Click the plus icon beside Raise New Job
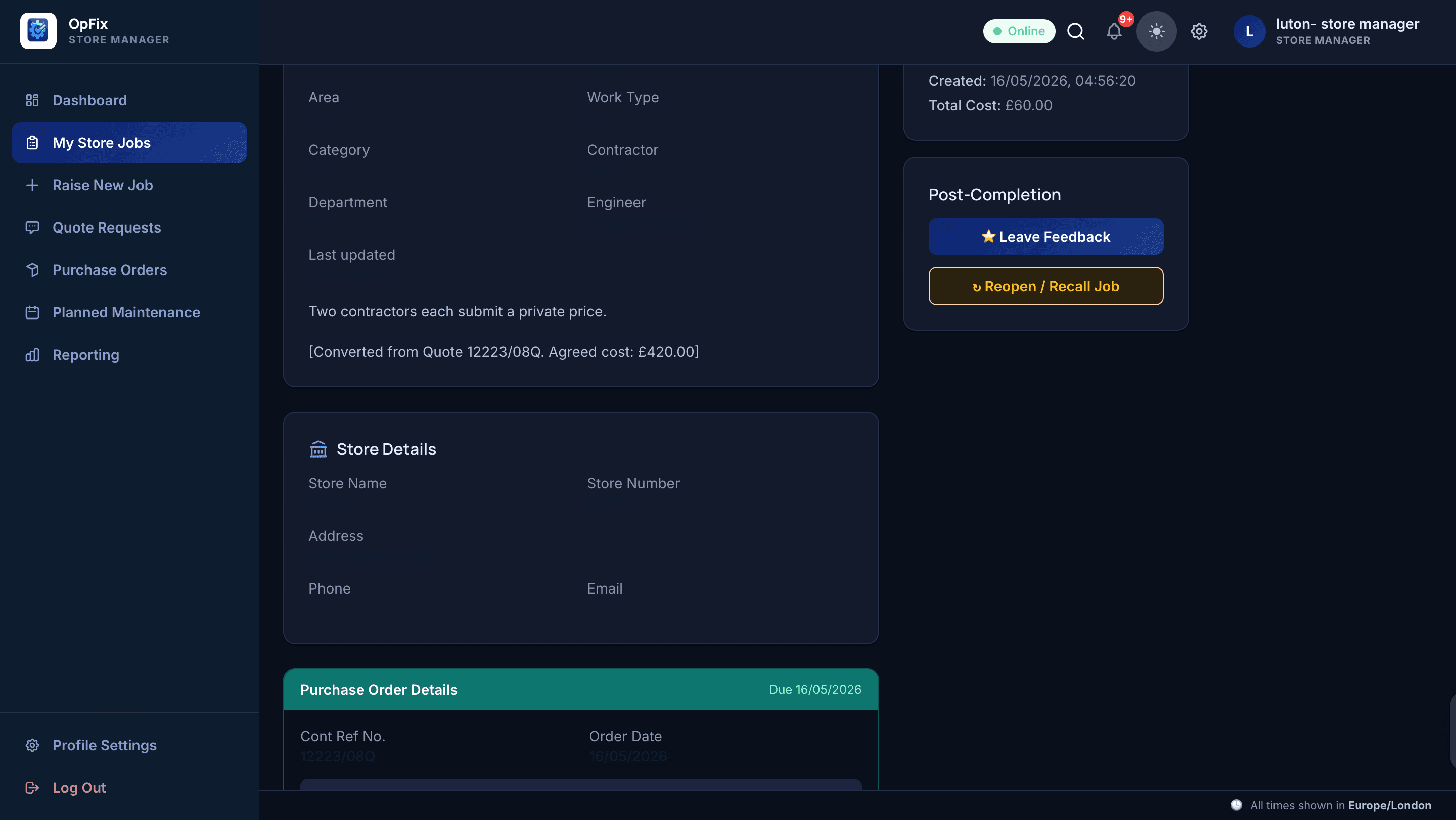1456x820 pixels. click(32, 185)
